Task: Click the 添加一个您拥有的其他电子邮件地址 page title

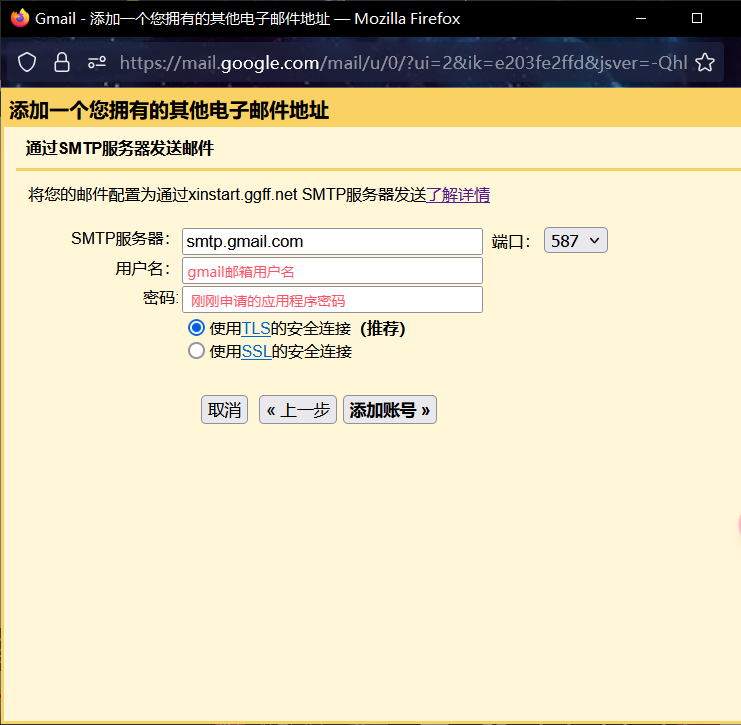Action: [x=169, y=111]
